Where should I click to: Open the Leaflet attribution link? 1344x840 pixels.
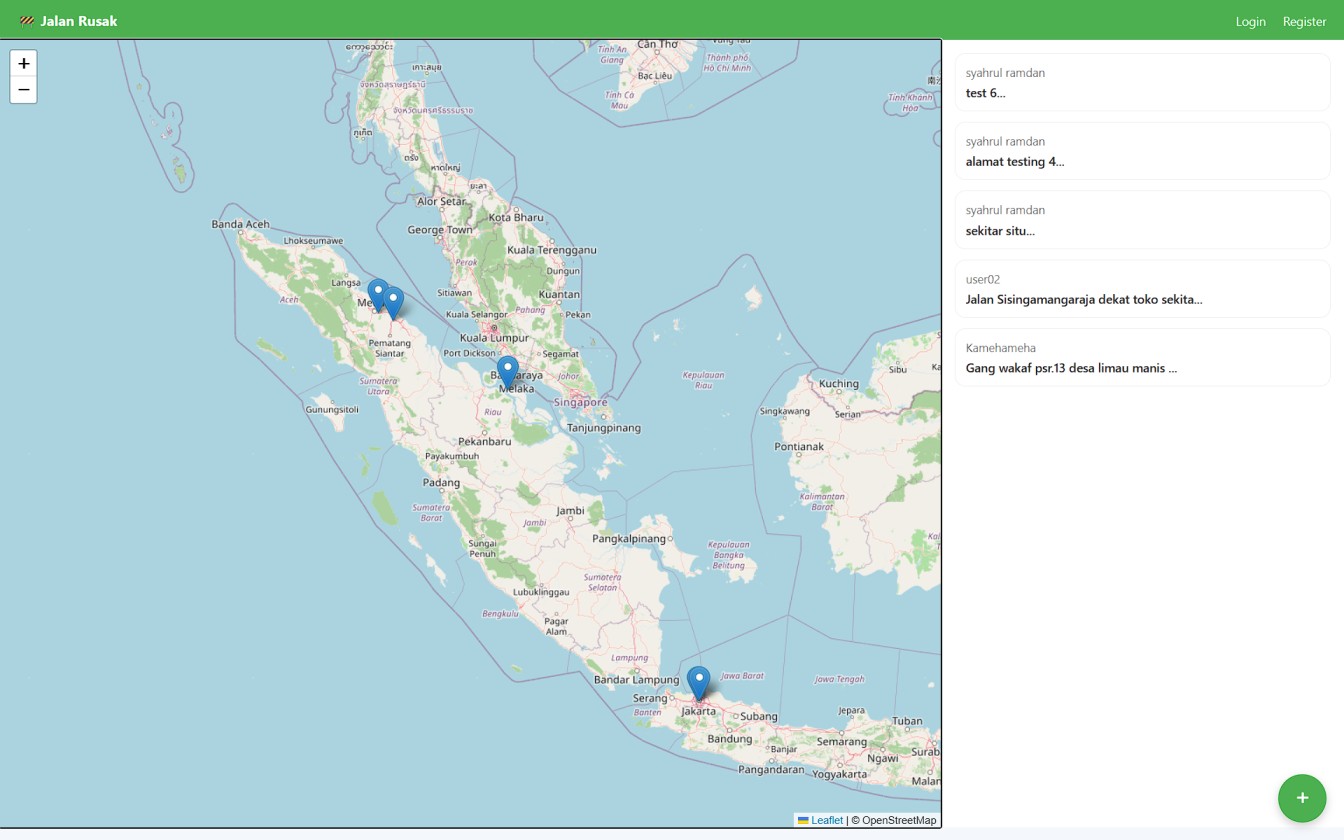pos(820,820)
